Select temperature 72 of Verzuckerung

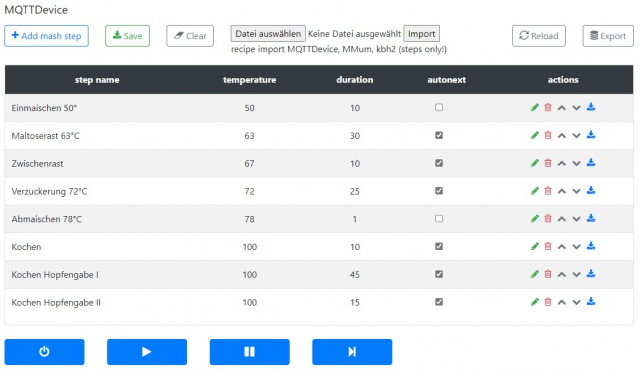tap(249, 191)
